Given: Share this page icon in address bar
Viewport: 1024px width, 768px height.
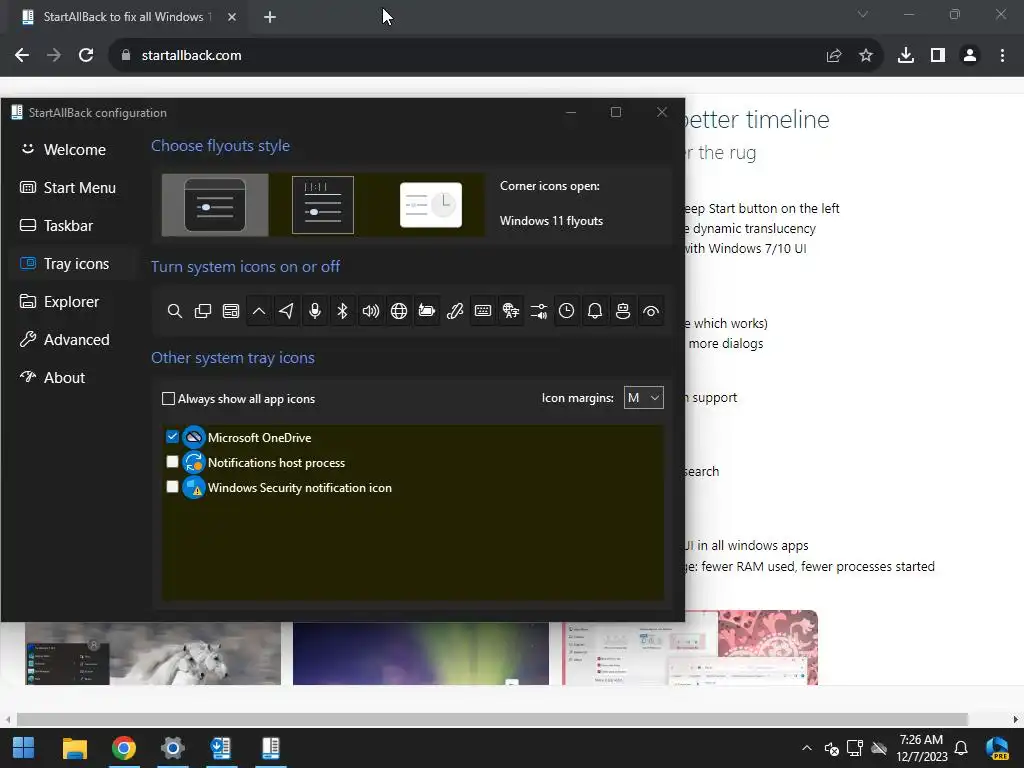Looking at the screenshot, I should pyautogui.click(x=834, y=56).
